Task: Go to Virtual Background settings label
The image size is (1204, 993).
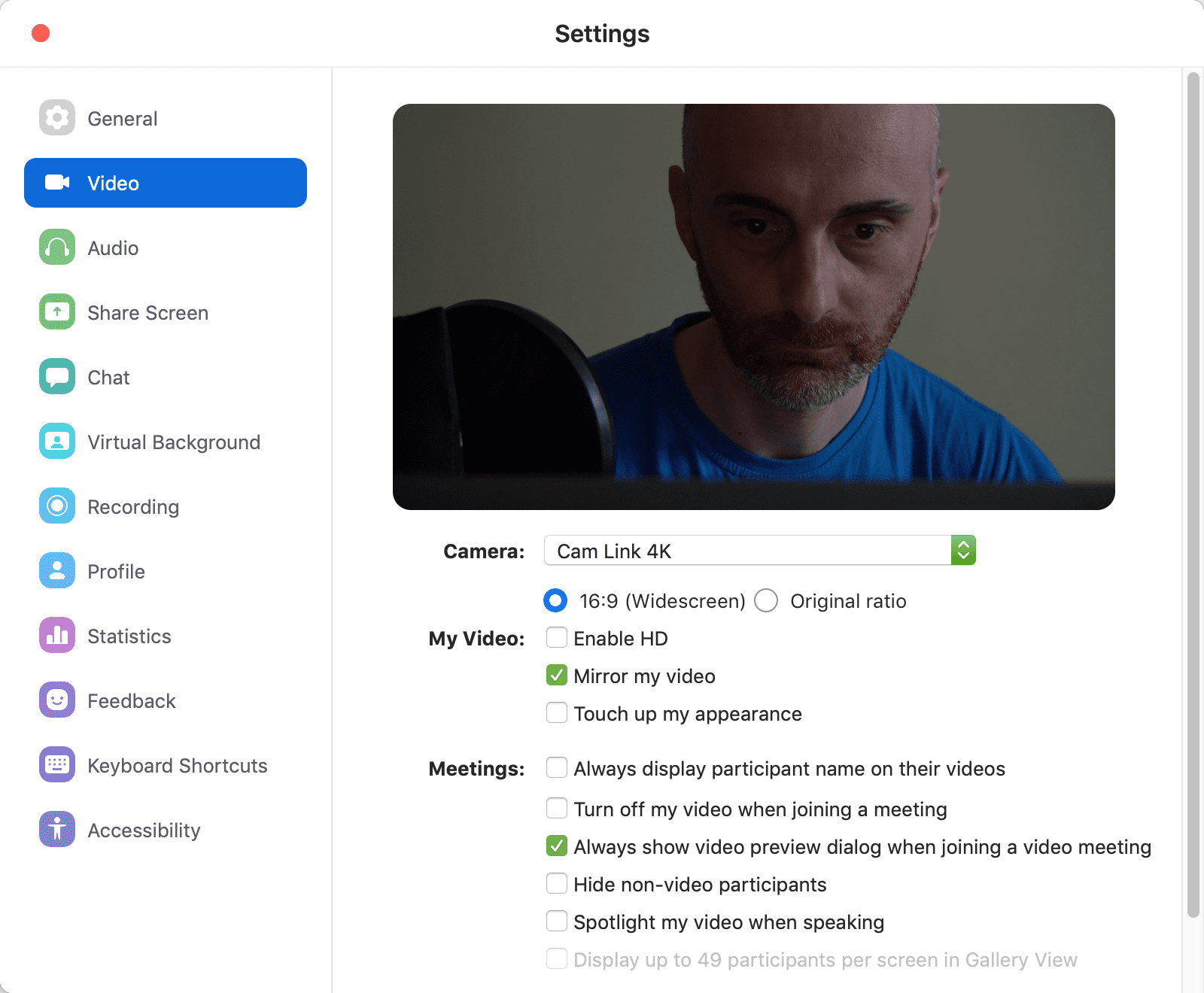Action: click(174, 442)
